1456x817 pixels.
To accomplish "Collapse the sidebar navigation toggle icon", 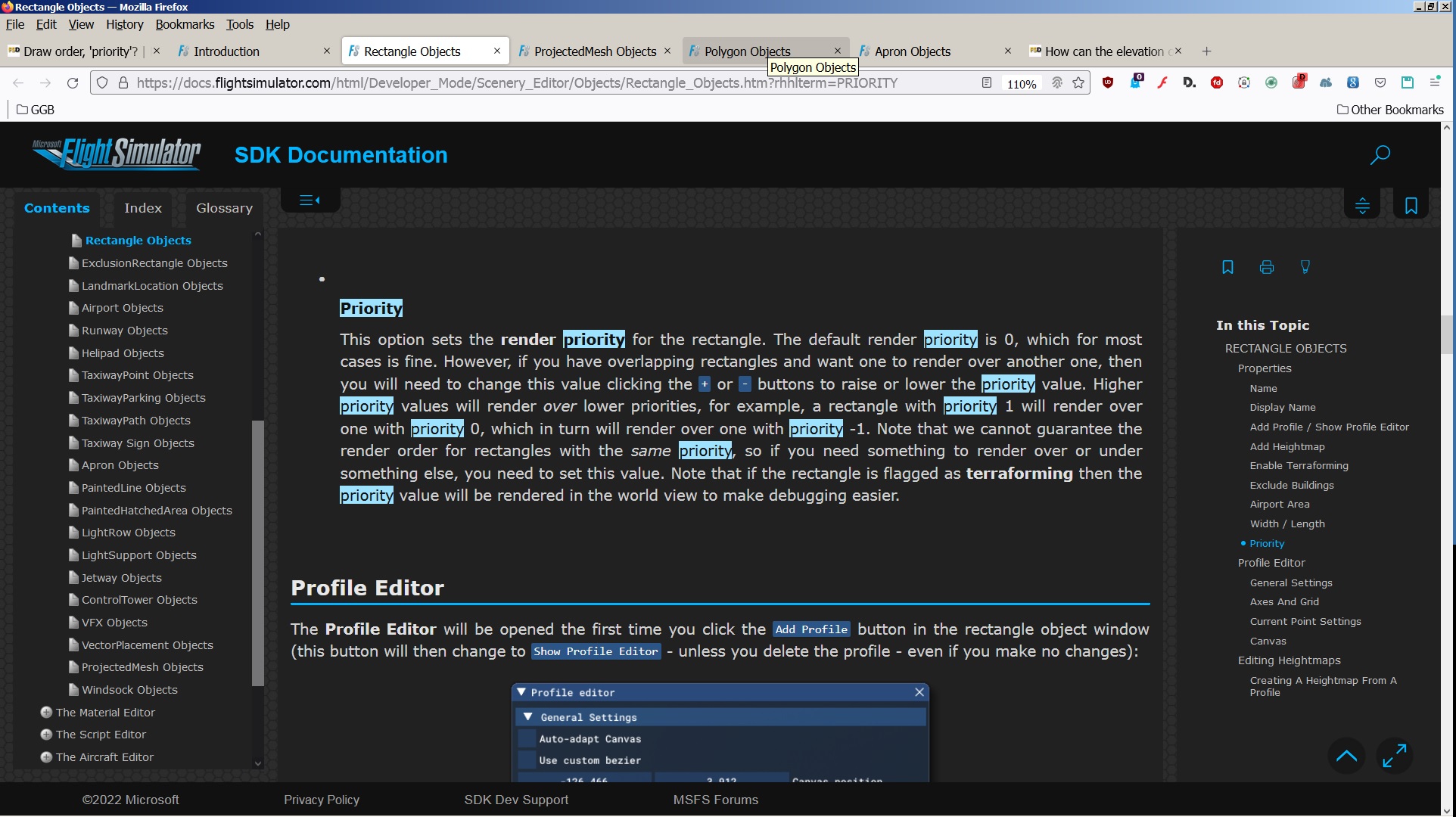I will pos(310,200).
